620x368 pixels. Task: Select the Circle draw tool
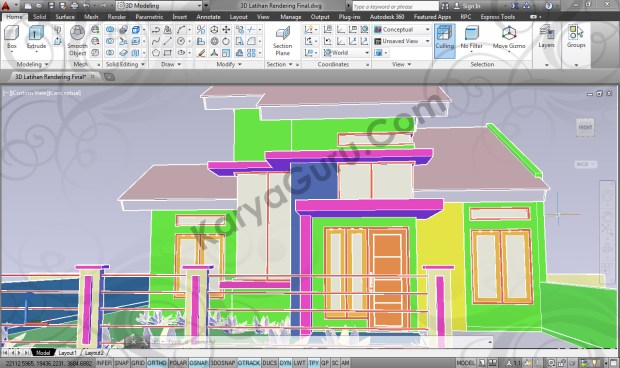[x=181, y=41]
